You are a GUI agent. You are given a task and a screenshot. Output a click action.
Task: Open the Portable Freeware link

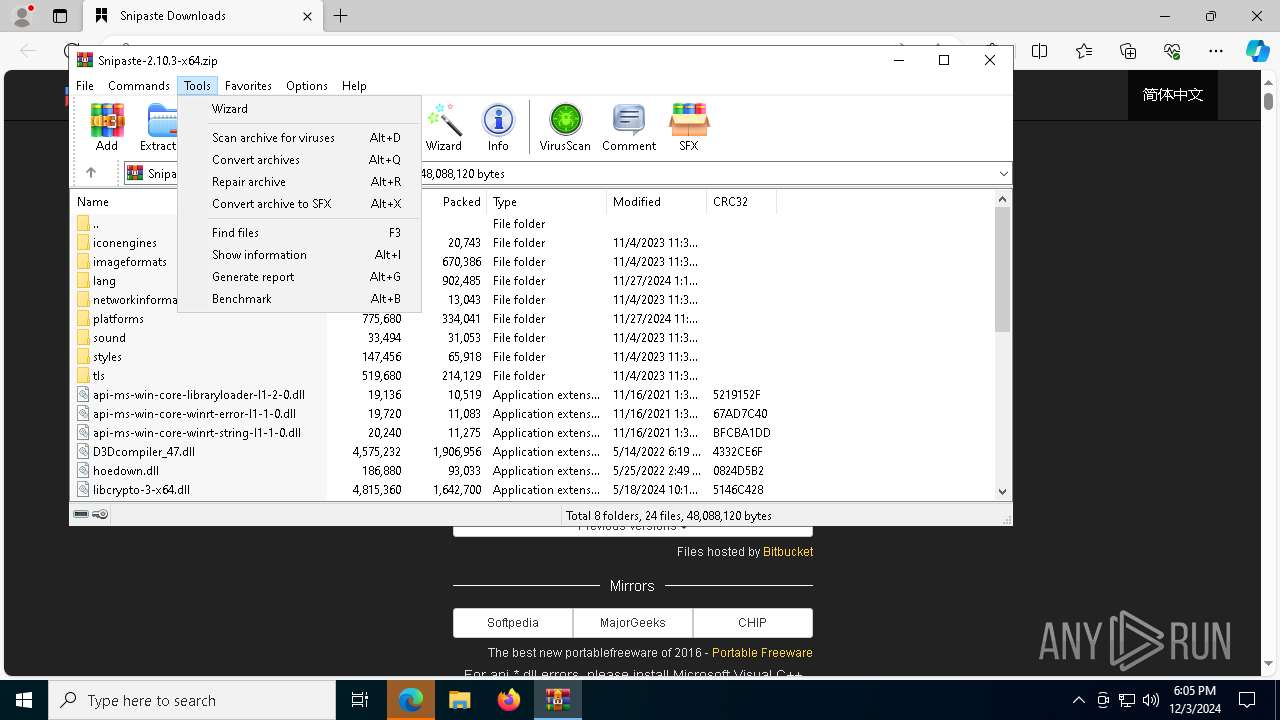click(x=762, y=653)
